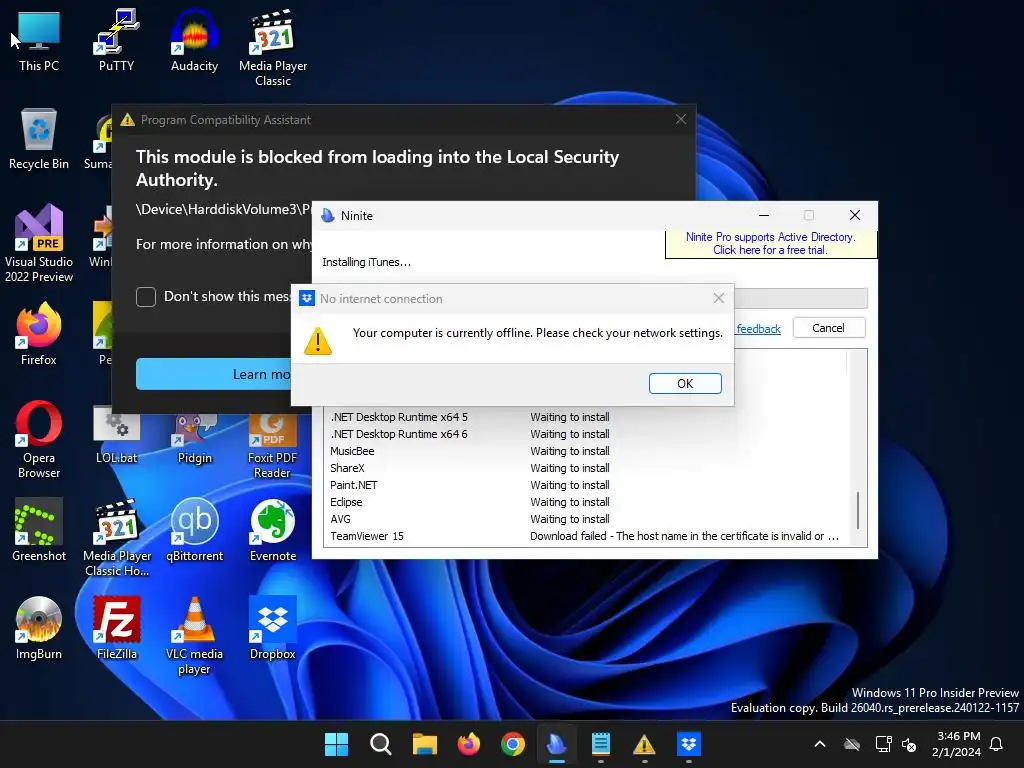Open File Explorer from the taskbar

[424, 744]
